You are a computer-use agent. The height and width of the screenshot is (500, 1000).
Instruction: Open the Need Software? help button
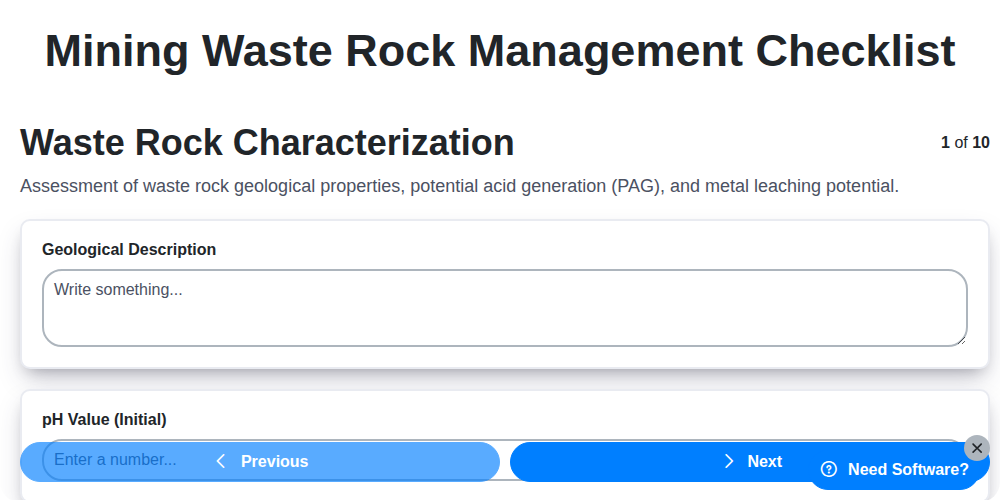tap(894, 469)
